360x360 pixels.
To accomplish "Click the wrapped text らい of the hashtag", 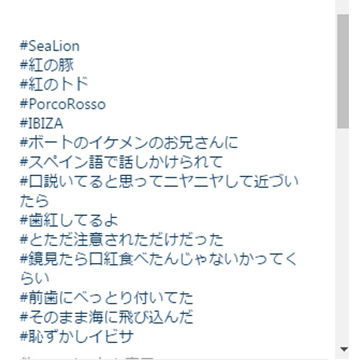I will click(x=34, y=278).
